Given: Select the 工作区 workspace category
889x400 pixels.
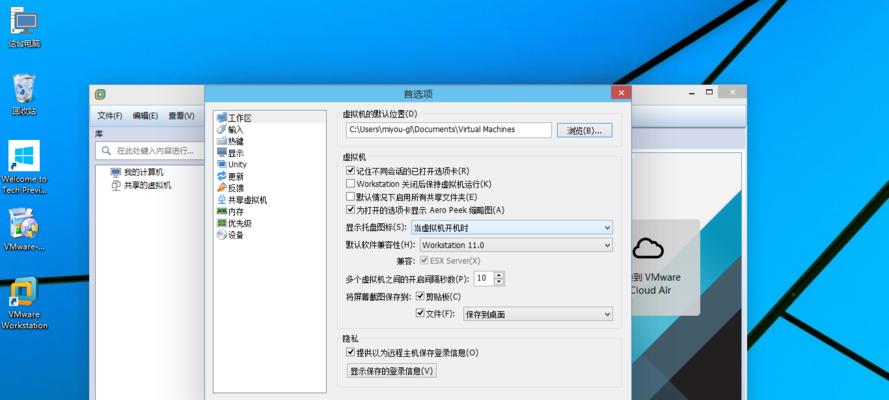Looking at the screenshot, I should coord(270,118).
